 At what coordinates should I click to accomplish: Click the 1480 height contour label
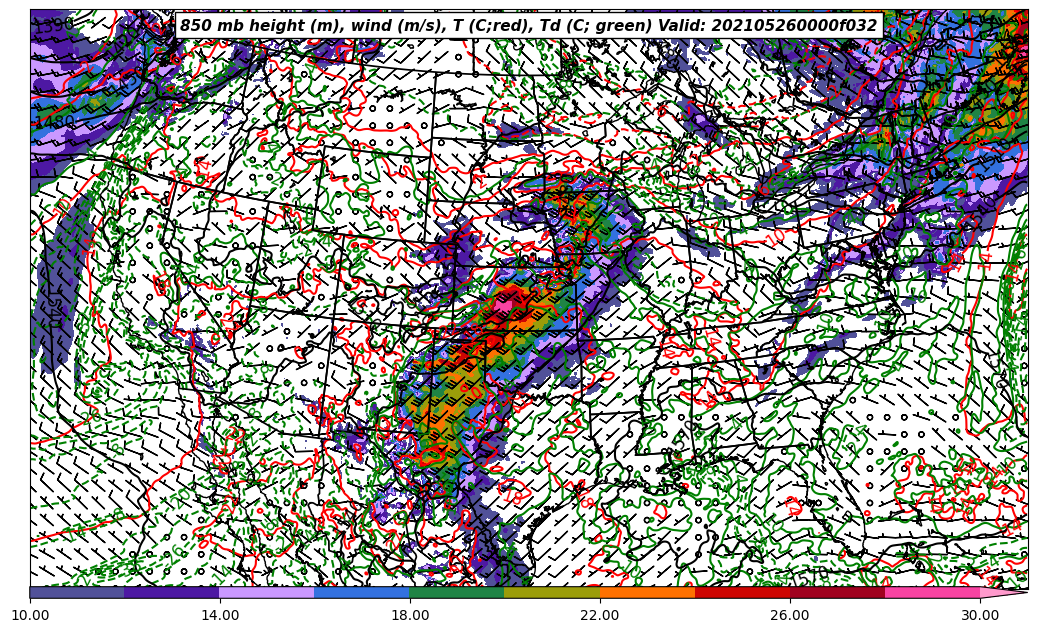(54, 122)
